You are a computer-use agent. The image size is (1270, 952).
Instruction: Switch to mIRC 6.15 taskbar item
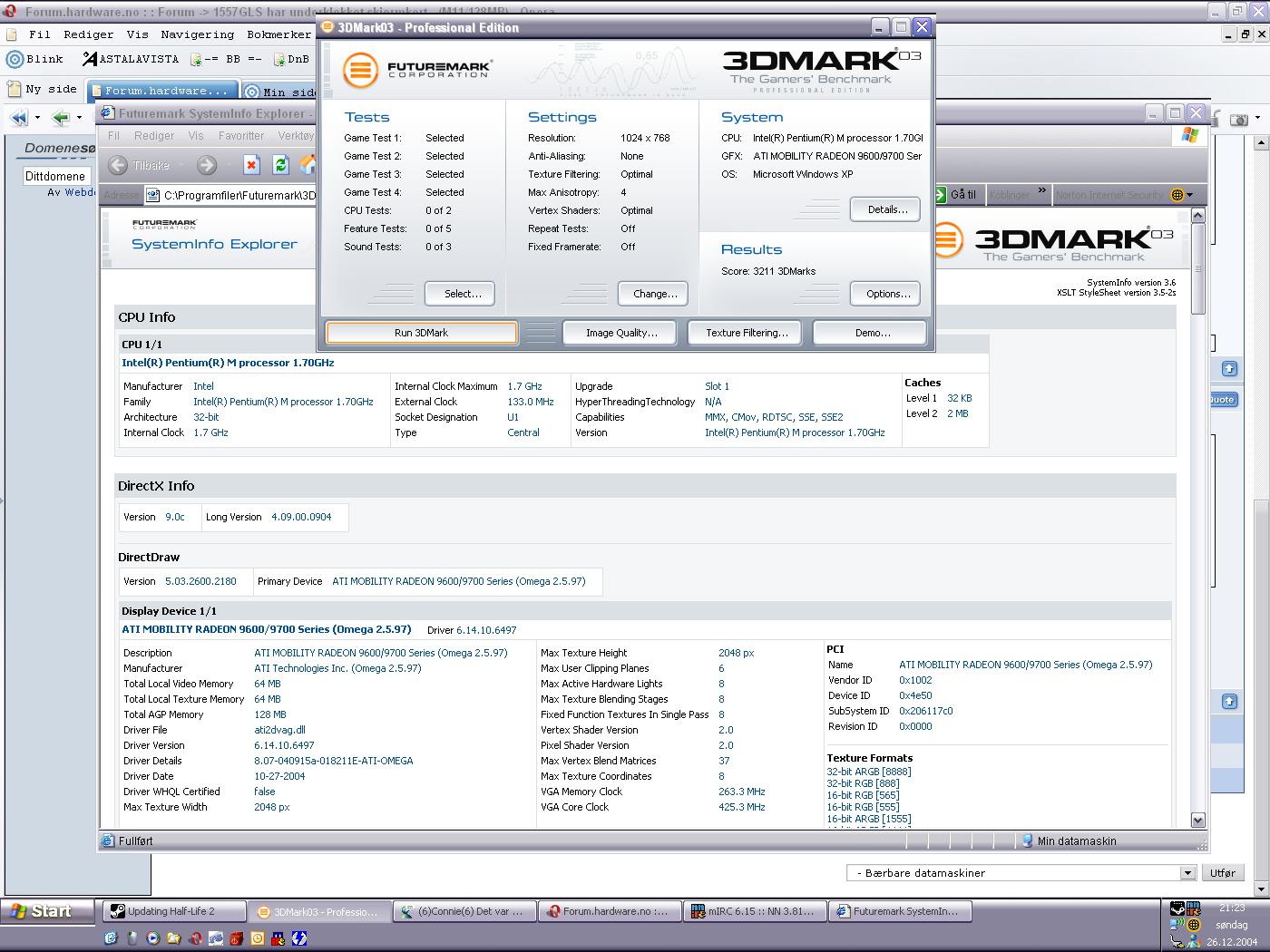(755, 911)
